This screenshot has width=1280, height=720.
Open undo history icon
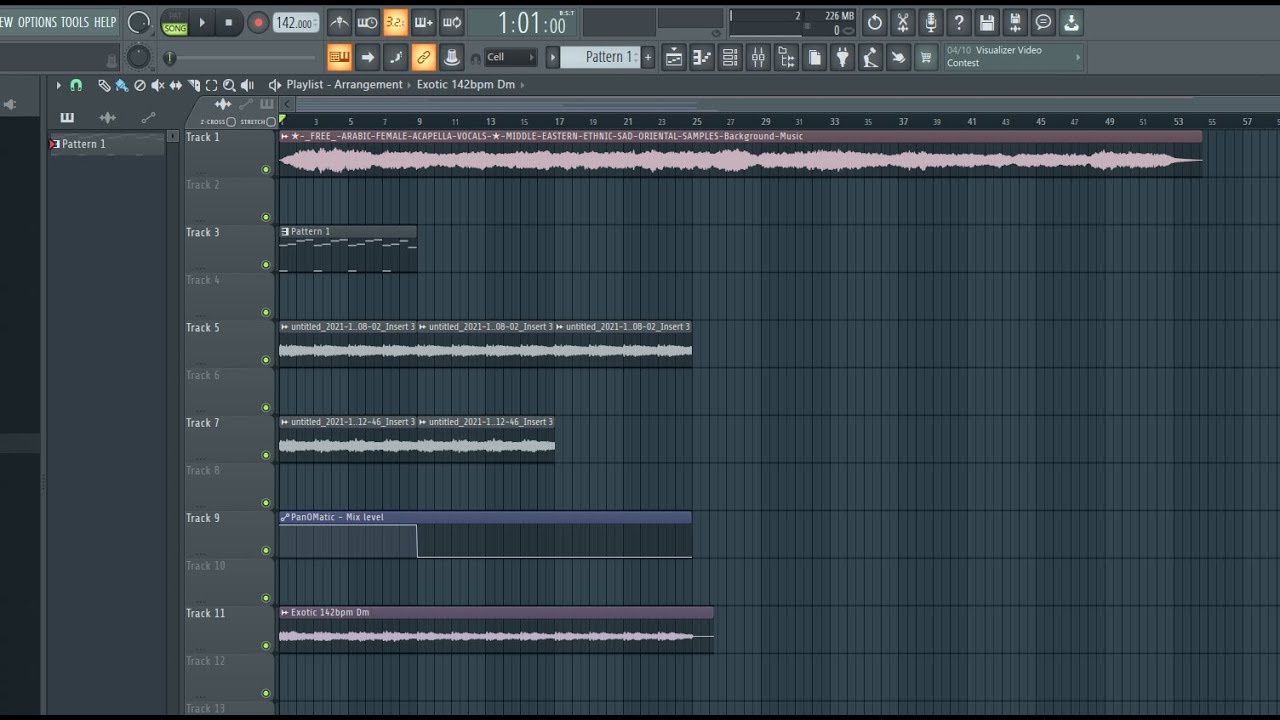tap(875, 22)
